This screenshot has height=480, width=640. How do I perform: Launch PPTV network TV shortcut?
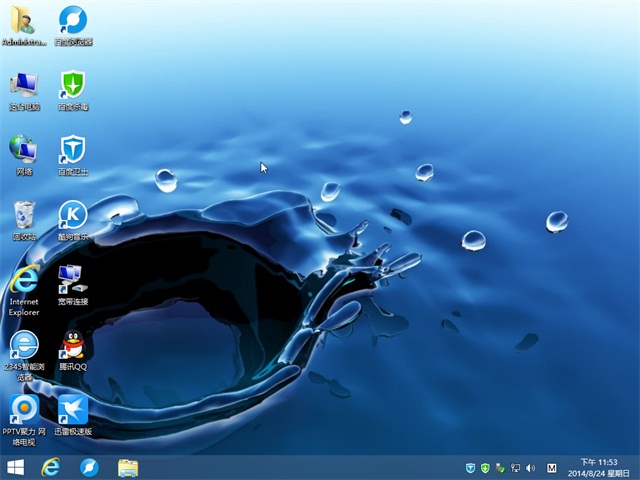coord(23,409)
